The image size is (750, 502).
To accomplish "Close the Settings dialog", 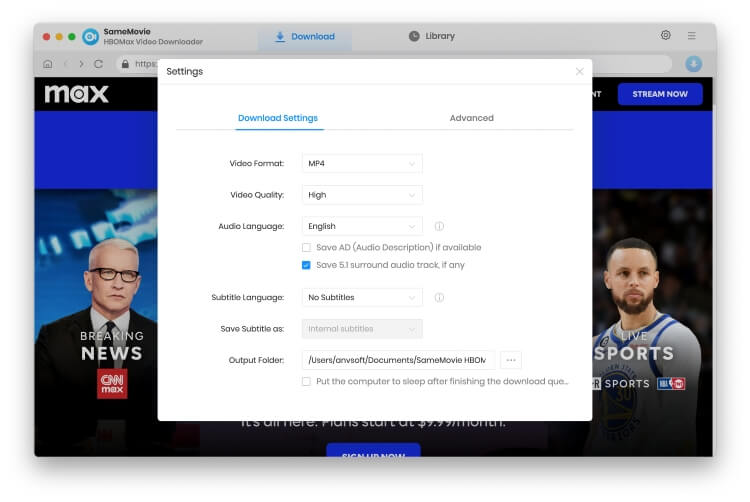I will [x=579, y=71].
